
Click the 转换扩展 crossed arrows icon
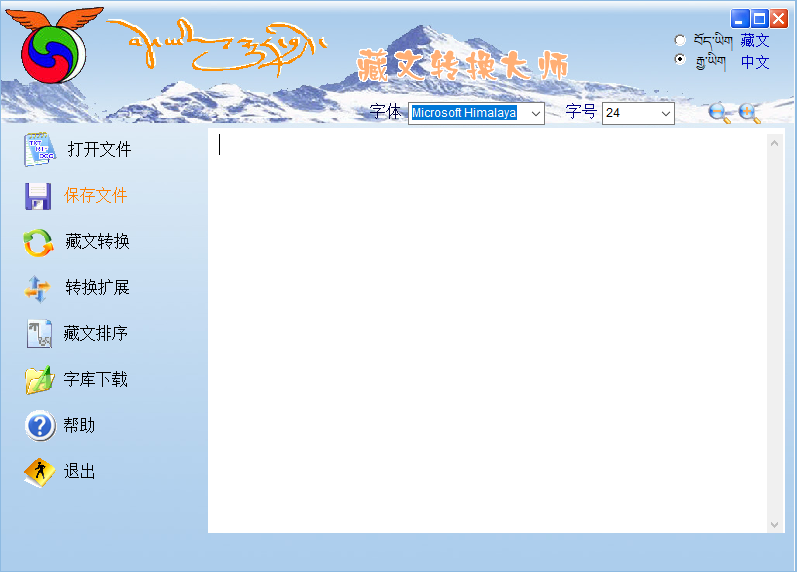pos(37,289)
